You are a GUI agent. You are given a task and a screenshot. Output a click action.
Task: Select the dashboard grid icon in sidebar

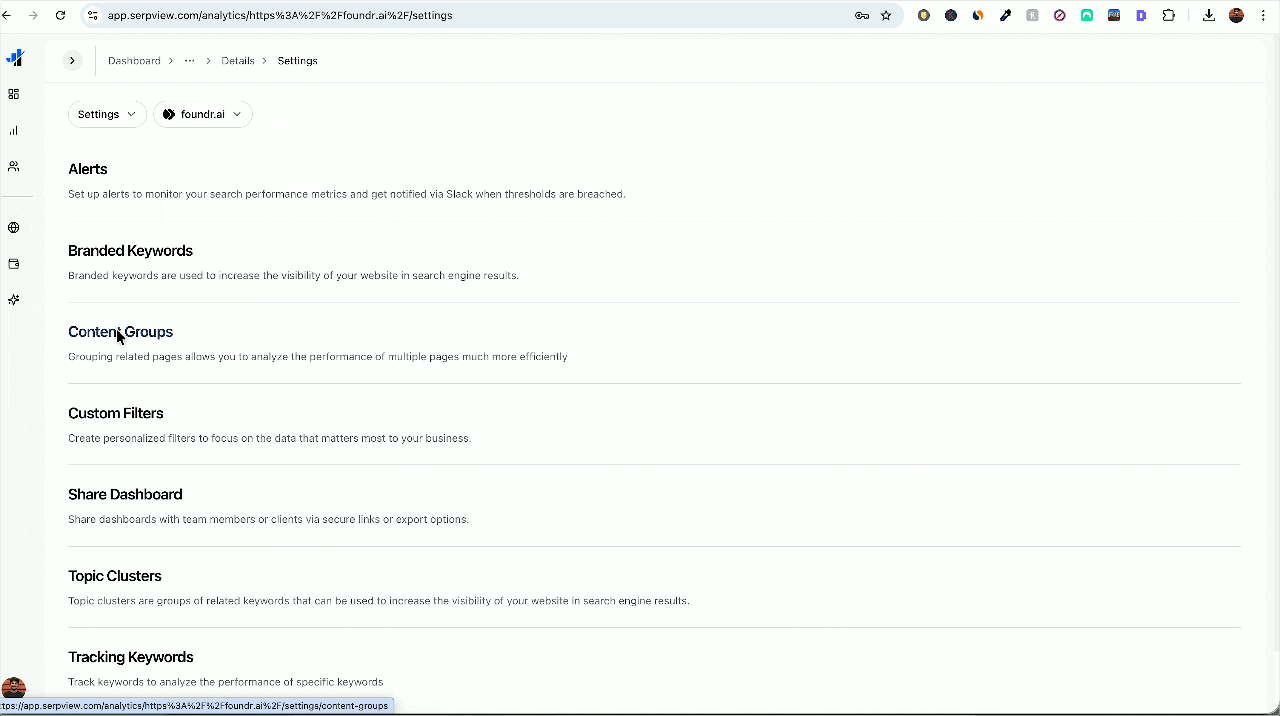coord(14,94)
